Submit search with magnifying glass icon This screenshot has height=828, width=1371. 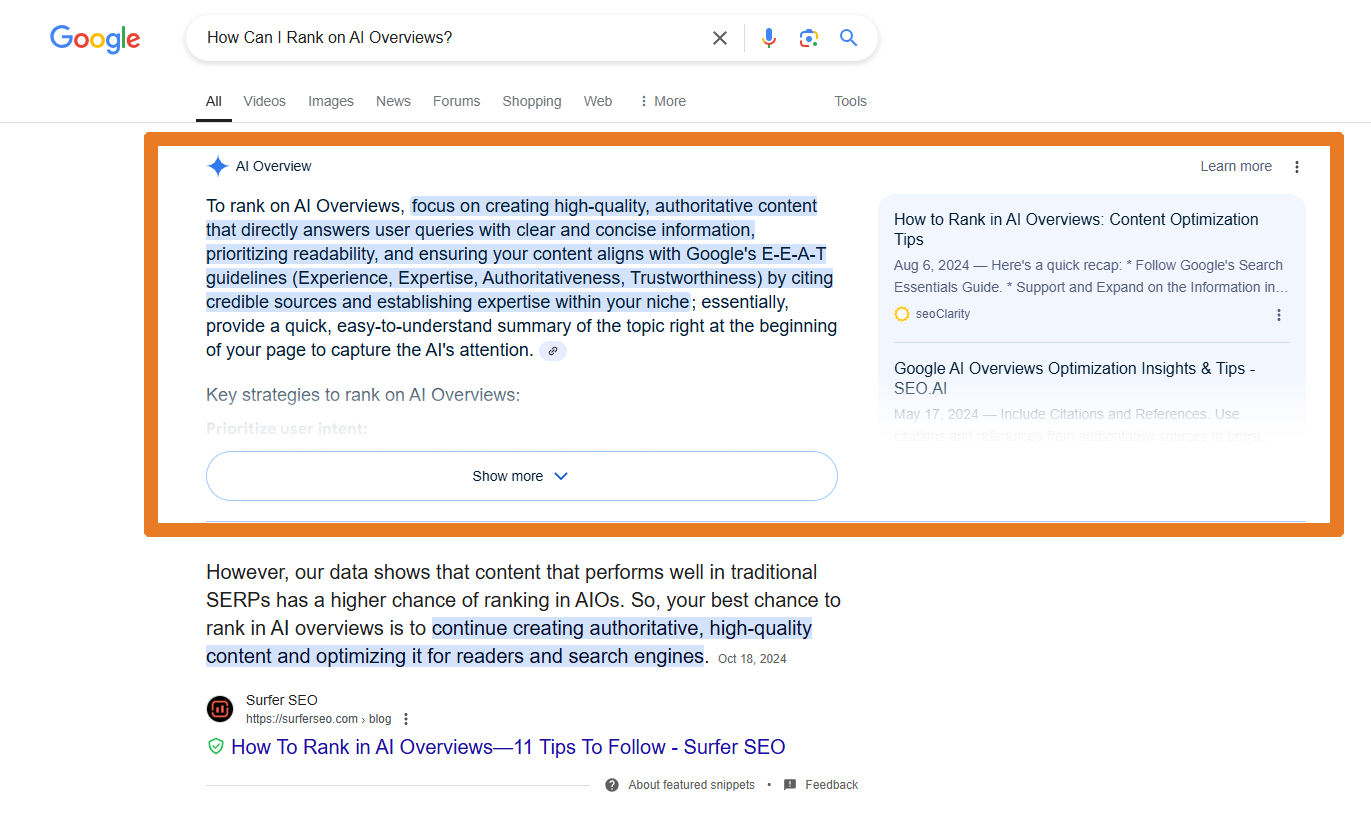point(849,38)
